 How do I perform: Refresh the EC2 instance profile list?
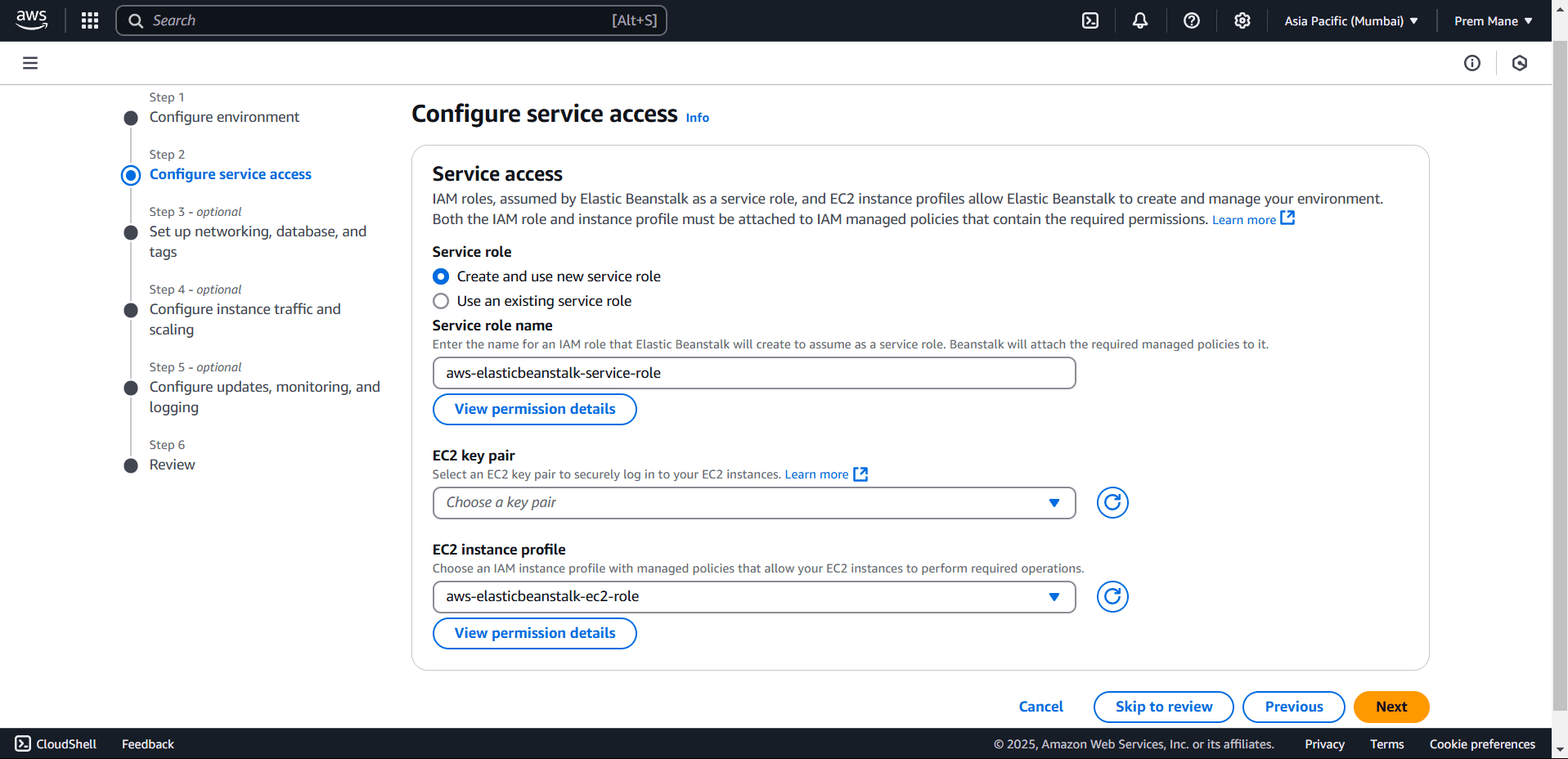[x=1112, y=596]
